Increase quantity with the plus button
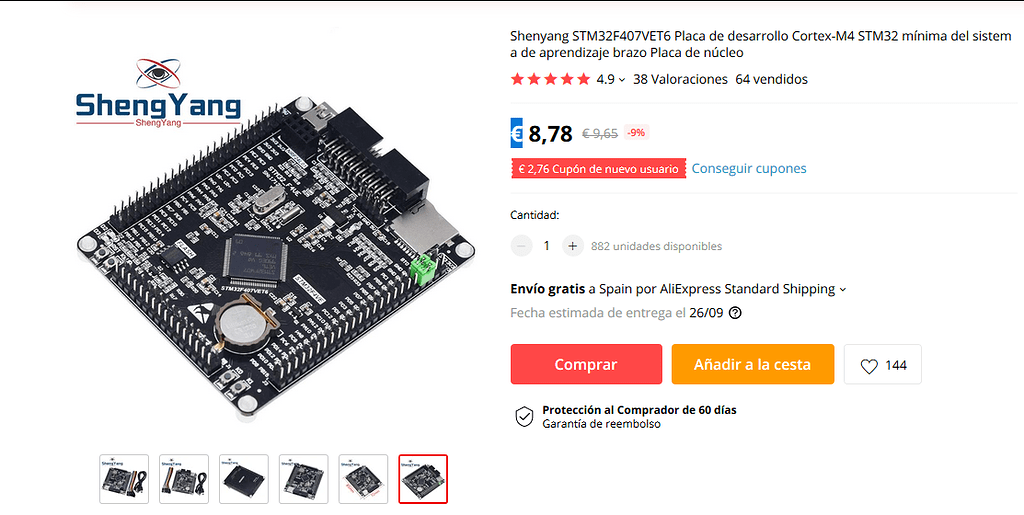1024x515 pixels. click(x=572, y=246)
